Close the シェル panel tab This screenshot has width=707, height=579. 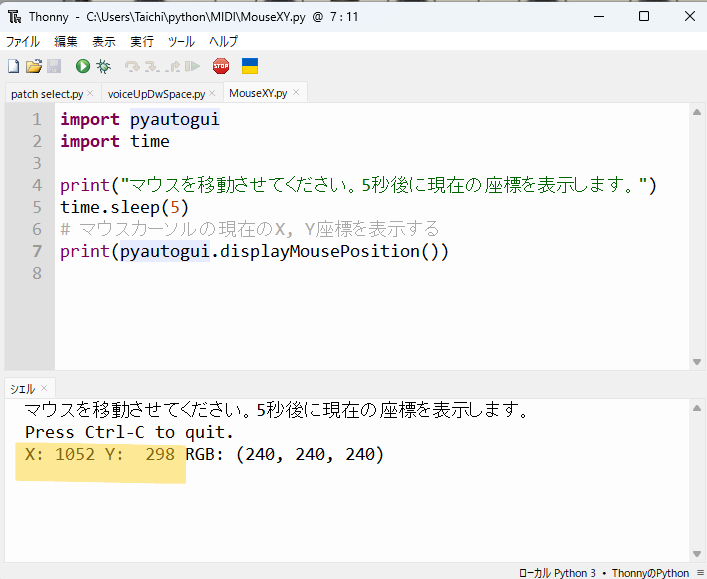(x=44, y=387)
